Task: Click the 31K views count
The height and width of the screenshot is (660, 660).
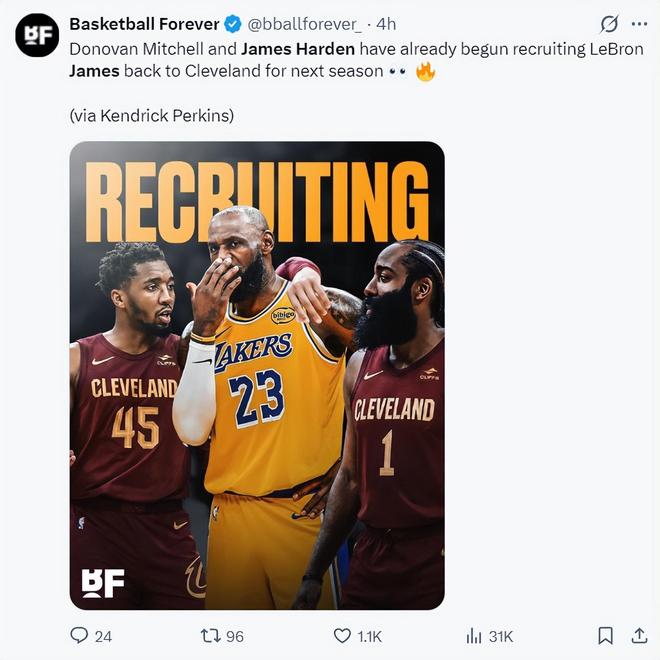Action: click(501, 636)
